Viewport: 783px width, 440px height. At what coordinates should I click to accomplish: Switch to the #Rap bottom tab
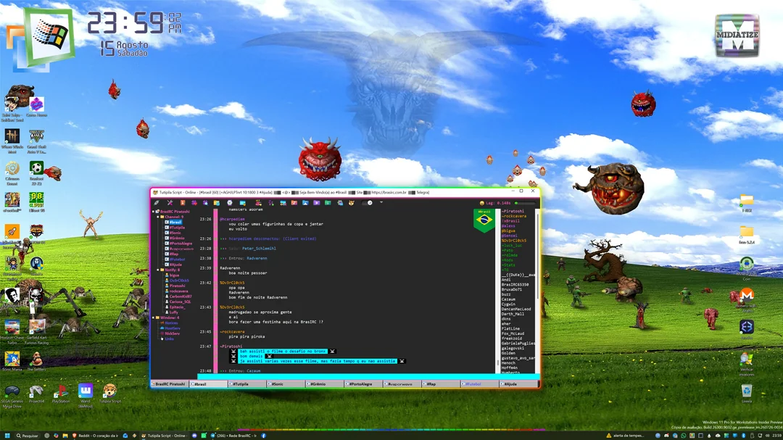pos(440,384)
